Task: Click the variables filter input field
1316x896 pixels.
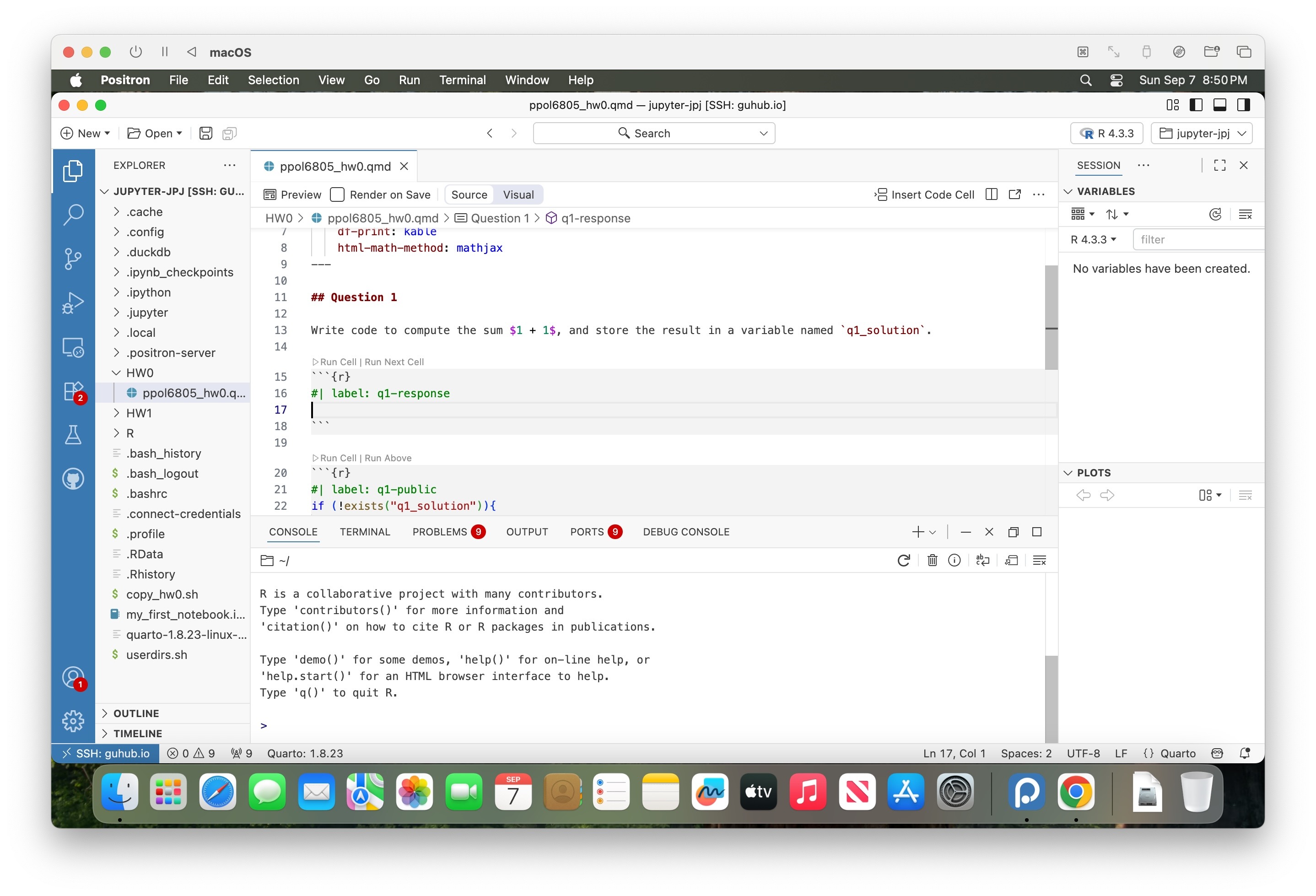Action: click(x=1198, y=240)
